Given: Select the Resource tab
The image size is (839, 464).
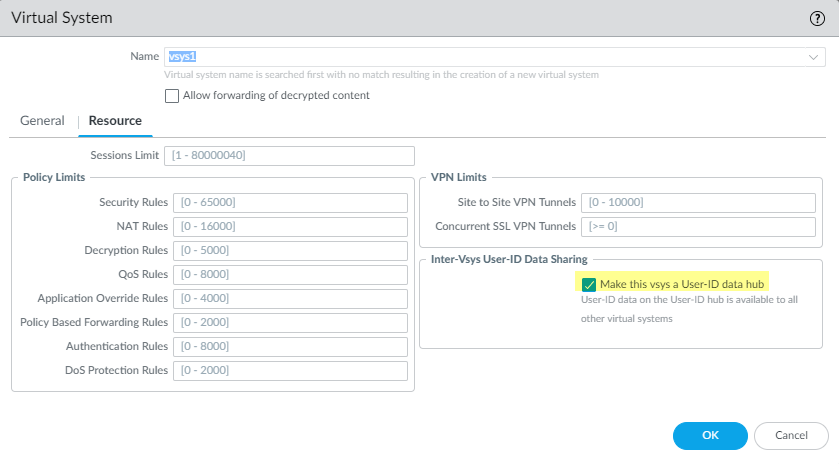Looking at the screenshot, I should click(115, 121).
